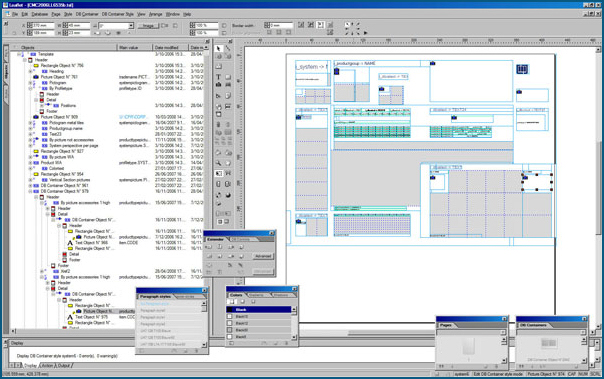This screenshot has height=379, width=604.
Task: Click the highlighted alignment icon in top toolbar
Action: [x=320, y=25]
